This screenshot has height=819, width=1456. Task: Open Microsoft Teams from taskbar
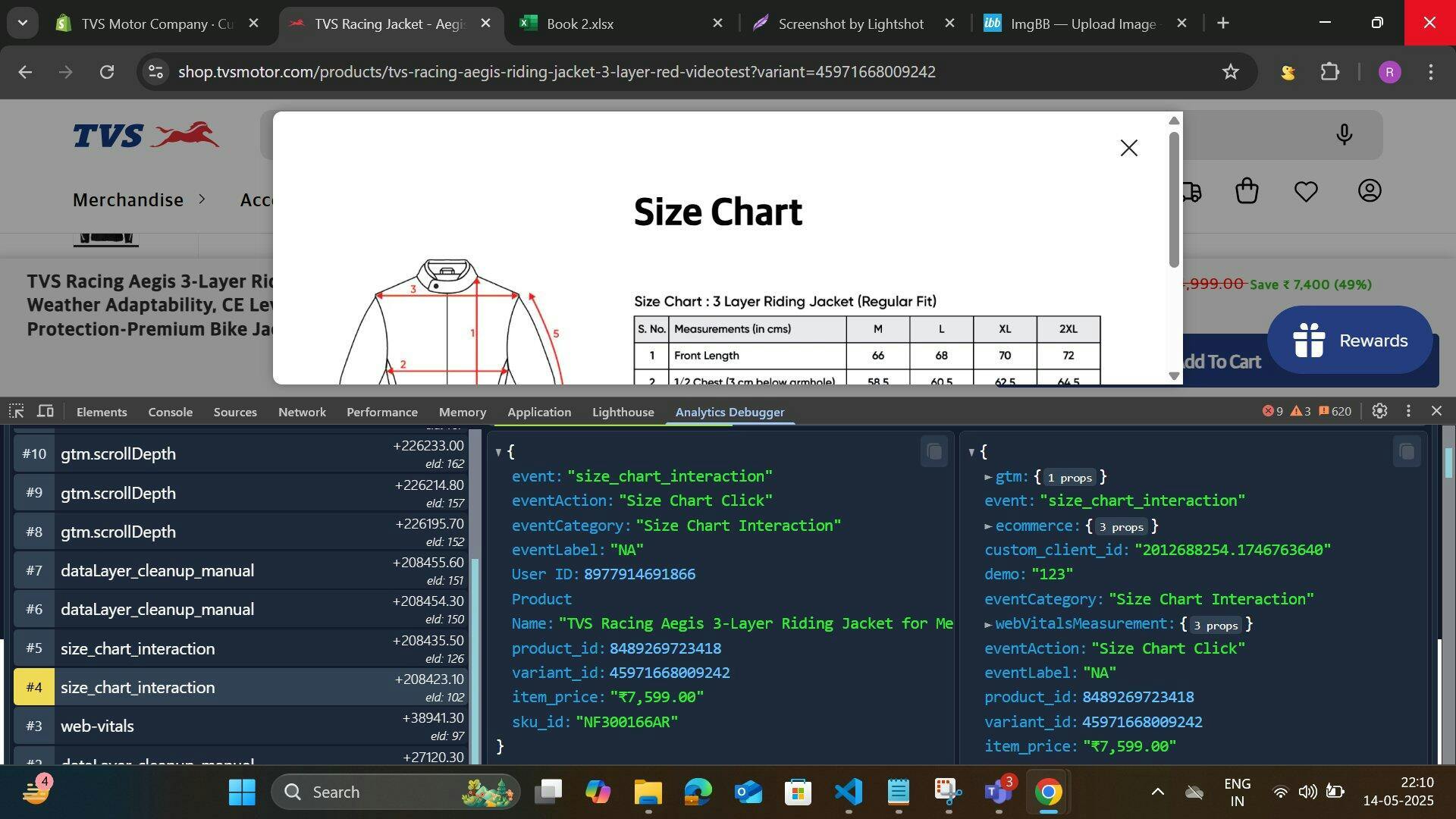998,792
